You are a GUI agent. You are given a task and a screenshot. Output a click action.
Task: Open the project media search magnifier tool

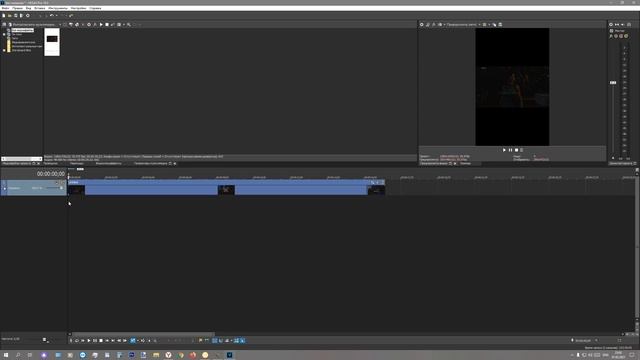click(x=129, y=24)
